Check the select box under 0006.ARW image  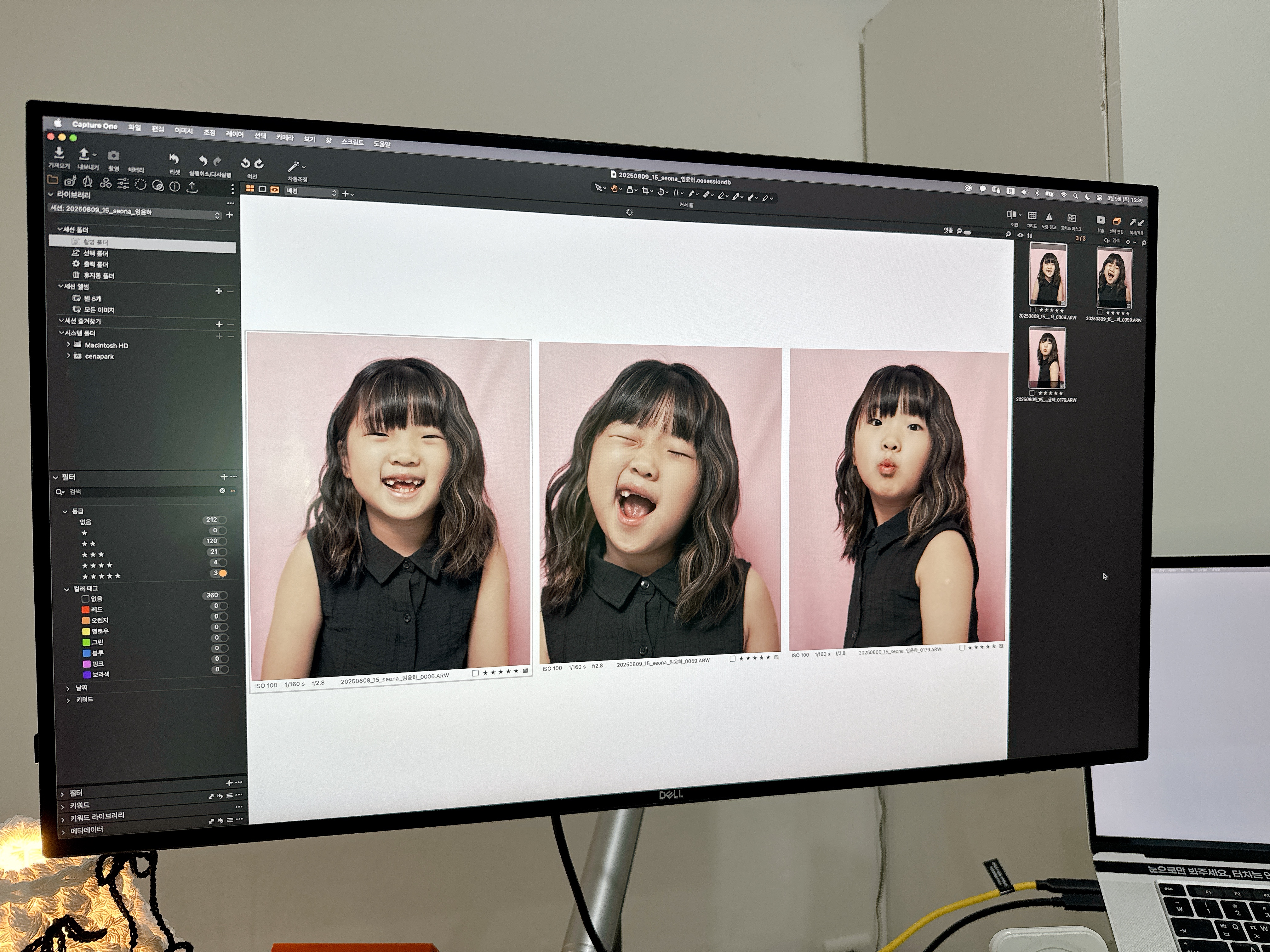click(475, 673)
